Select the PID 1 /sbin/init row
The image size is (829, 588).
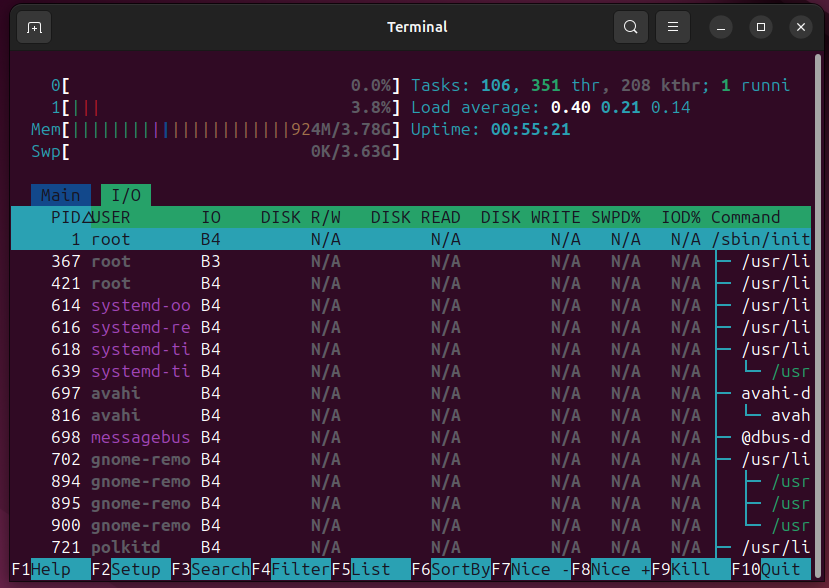click(411, 240)
